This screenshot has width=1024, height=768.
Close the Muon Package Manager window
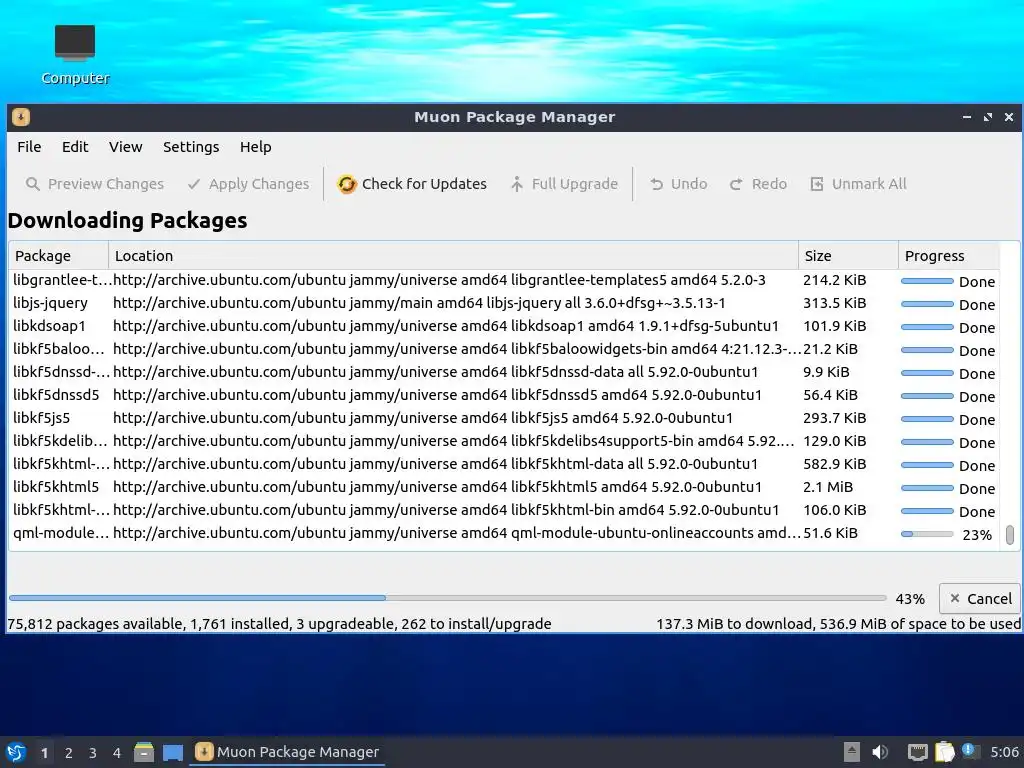point(1009,117)
